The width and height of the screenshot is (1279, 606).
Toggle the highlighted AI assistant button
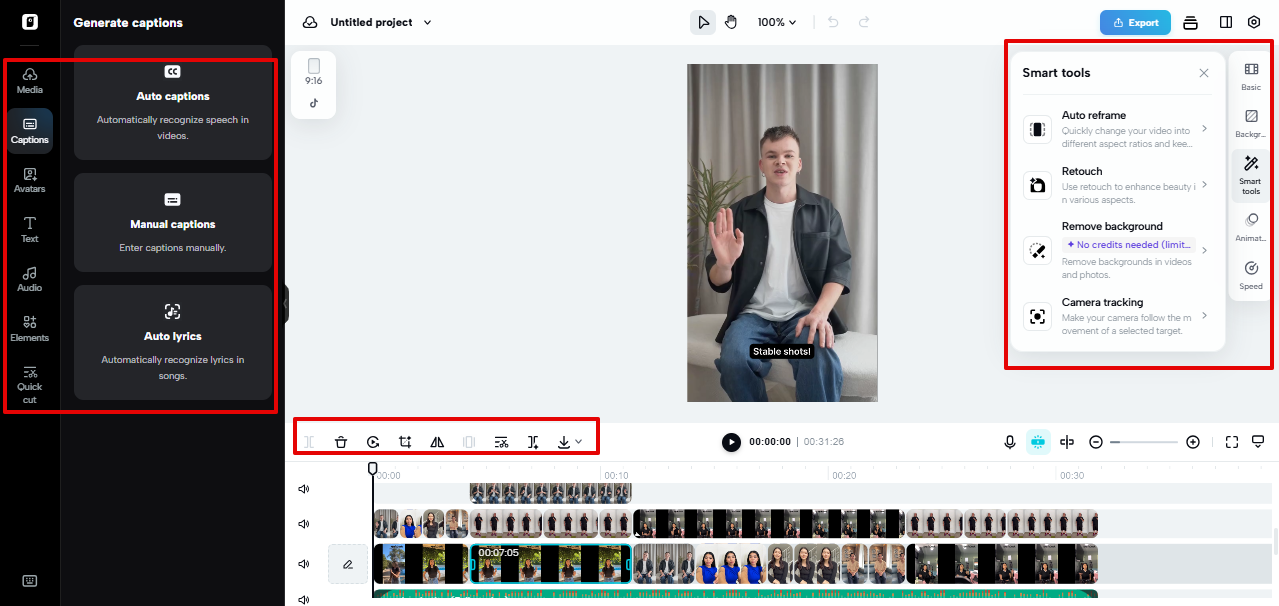pyautogui.click(x=1038, y=441)
